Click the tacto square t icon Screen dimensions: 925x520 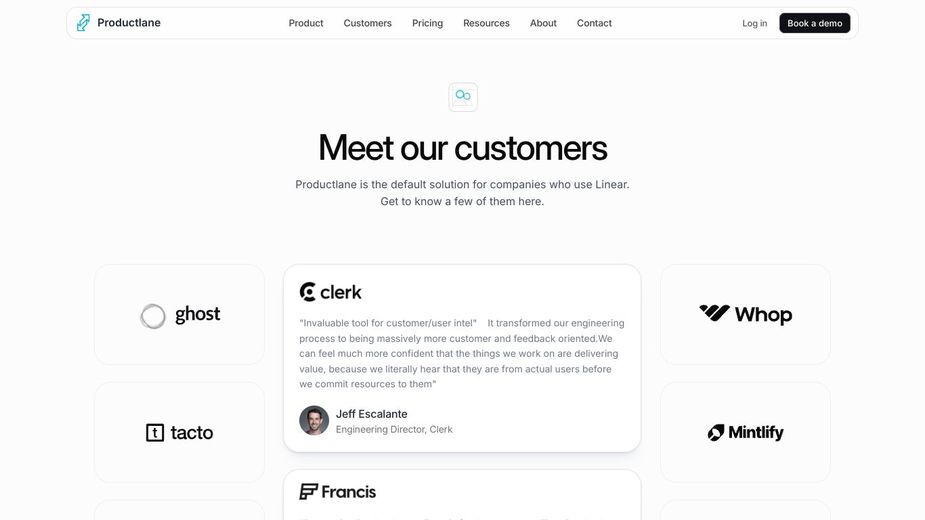click(x=155, y=433)
